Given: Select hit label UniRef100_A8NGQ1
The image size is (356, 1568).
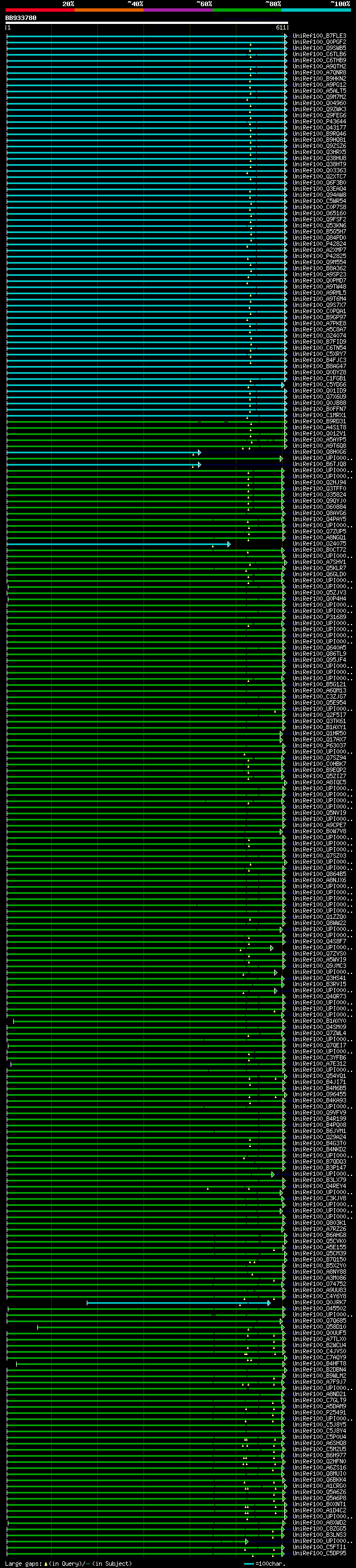Looking at the screenshot, I should 319,537.
